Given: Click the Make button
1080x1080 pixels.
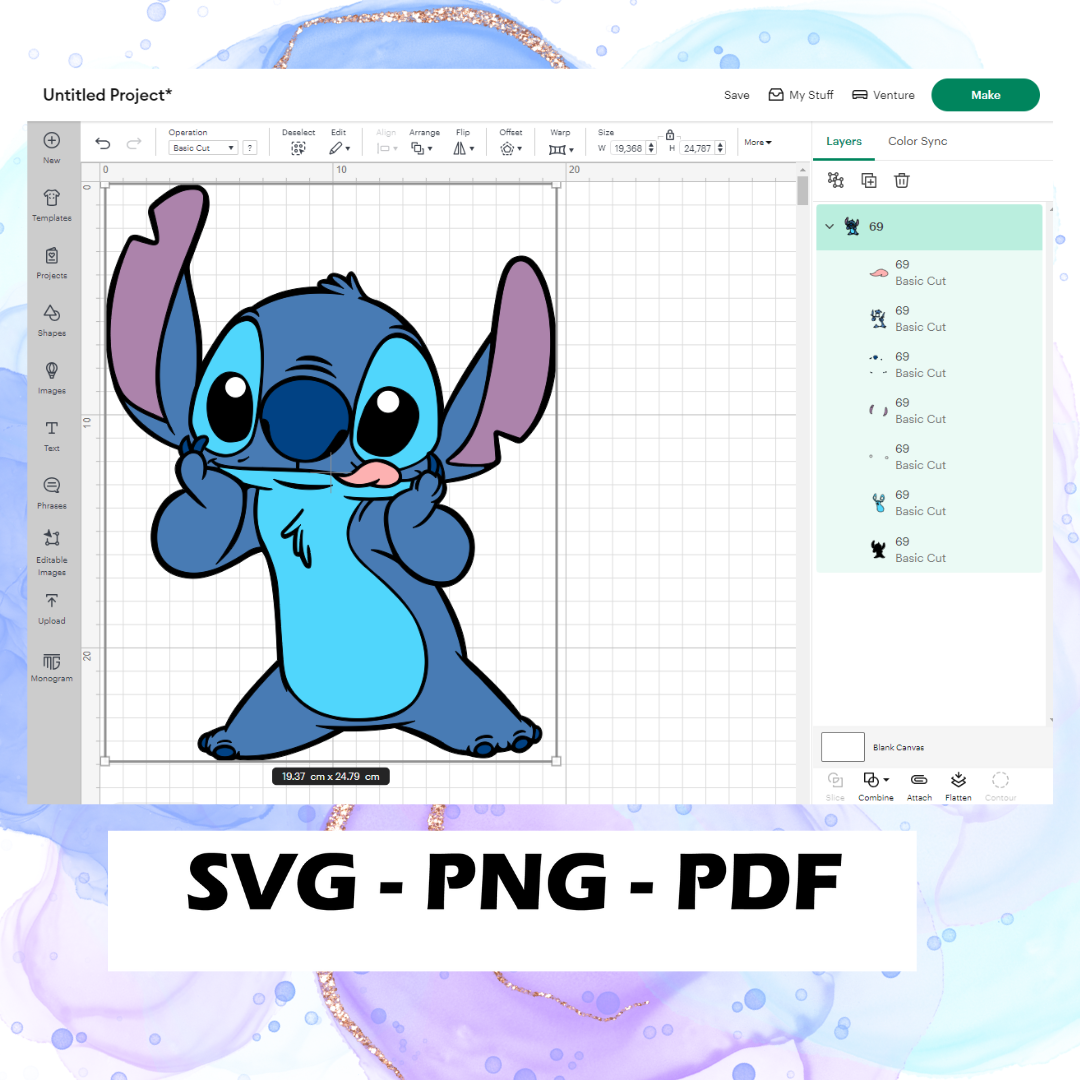Looking at the screenshot, I should pos(985,95).
